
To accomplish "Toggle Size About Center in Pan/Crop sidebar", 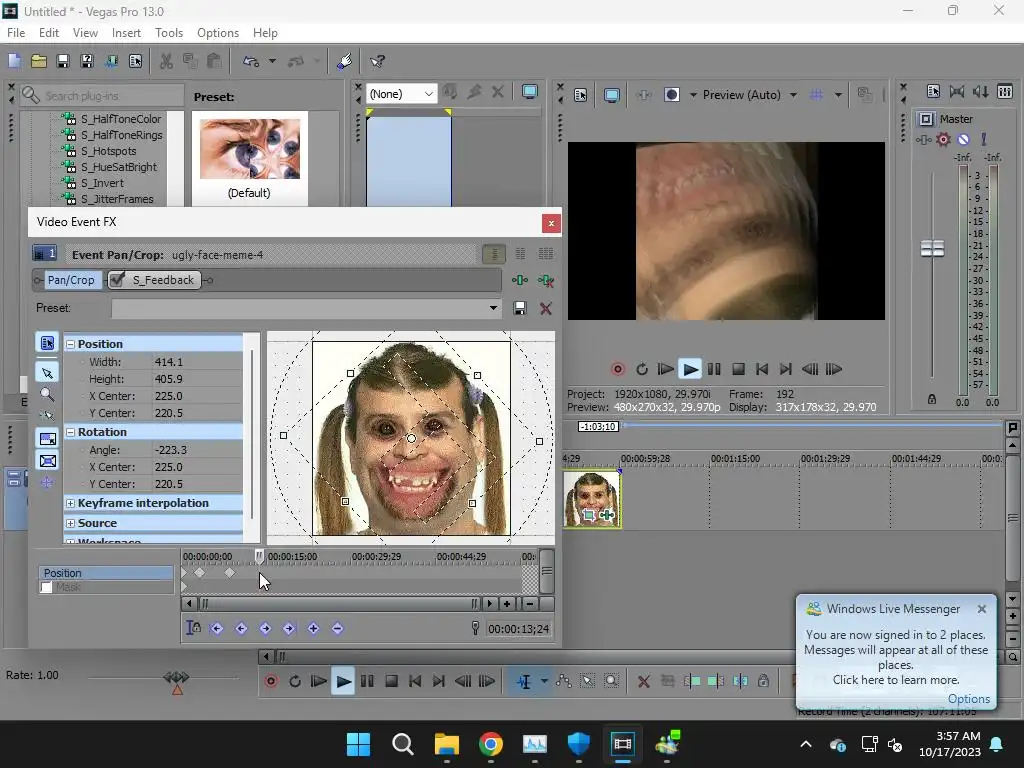I will (47, 461).
